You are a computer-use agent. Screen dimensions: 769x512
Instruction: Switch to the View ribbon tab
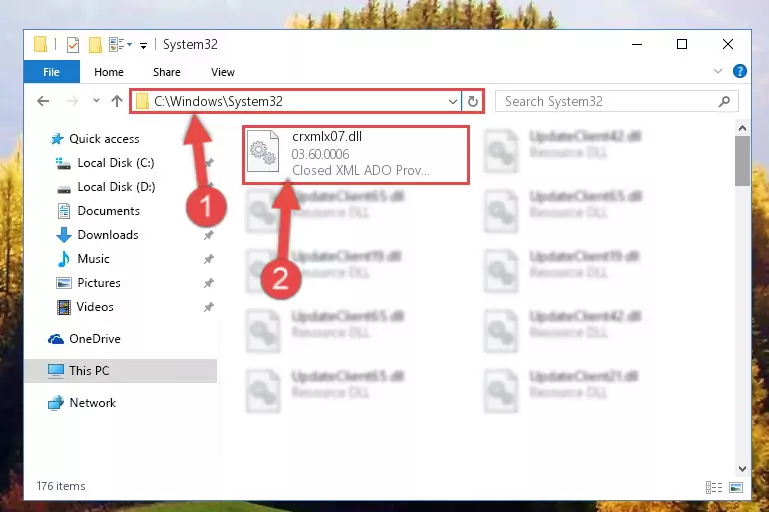[x=223, y=72]
